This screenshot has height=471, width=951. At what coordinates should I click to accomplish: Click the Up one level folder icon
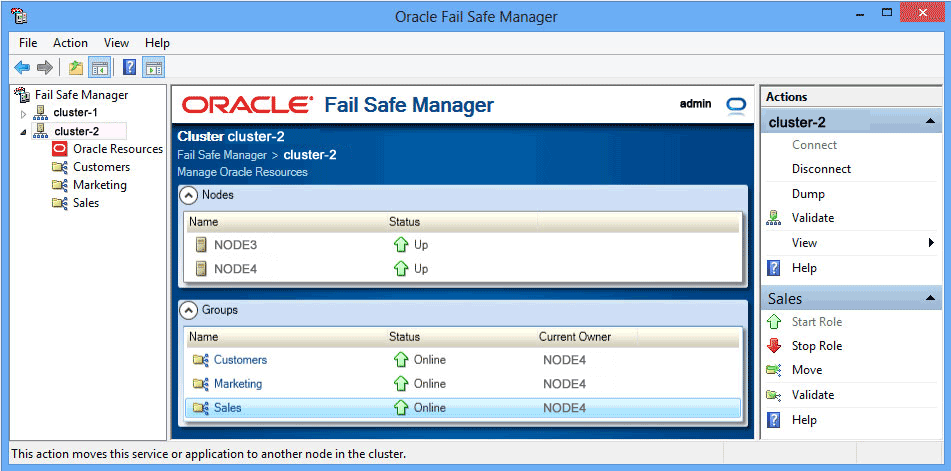76,67
